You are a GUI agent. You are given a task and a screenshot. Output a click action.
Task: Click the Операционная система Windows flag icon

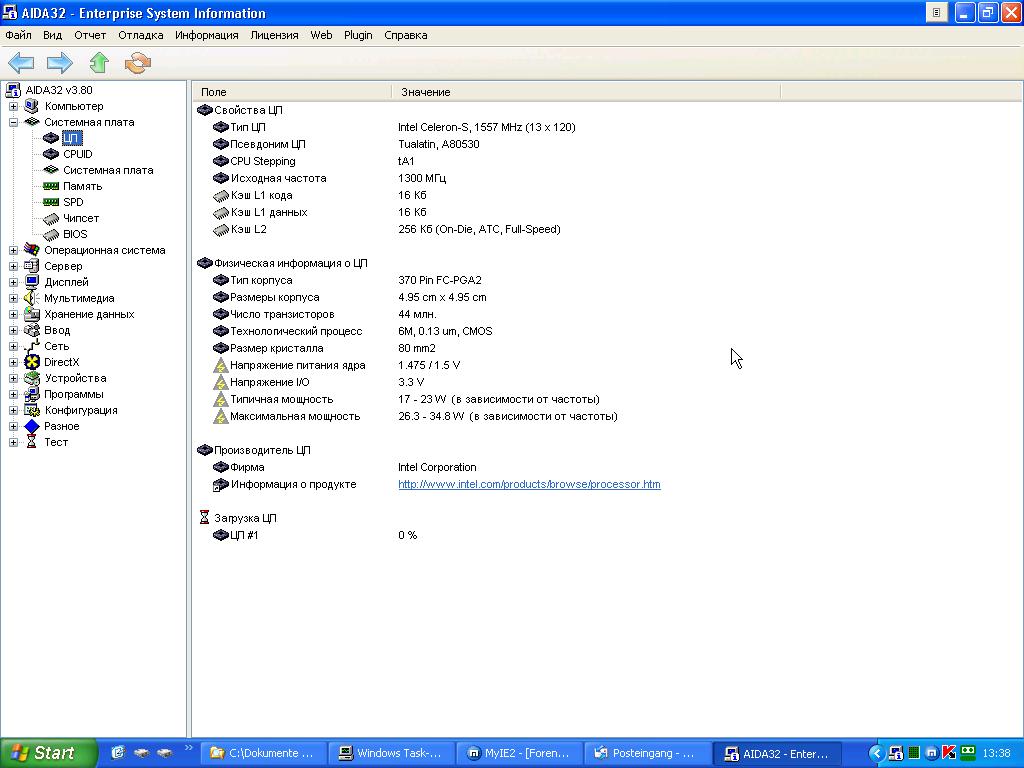coord(31,249)
